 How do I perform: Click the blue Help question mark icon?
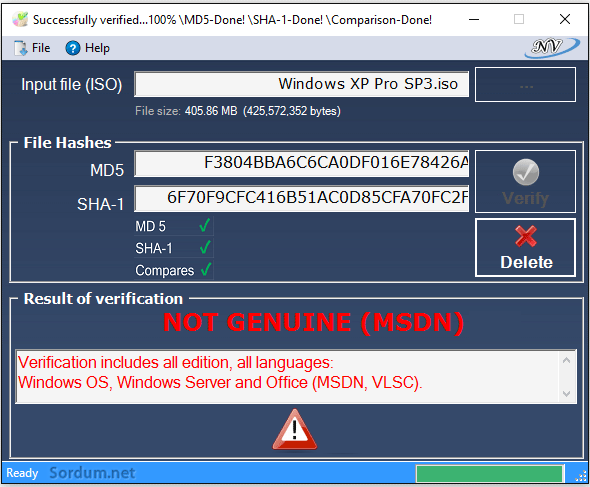[73, 48]
